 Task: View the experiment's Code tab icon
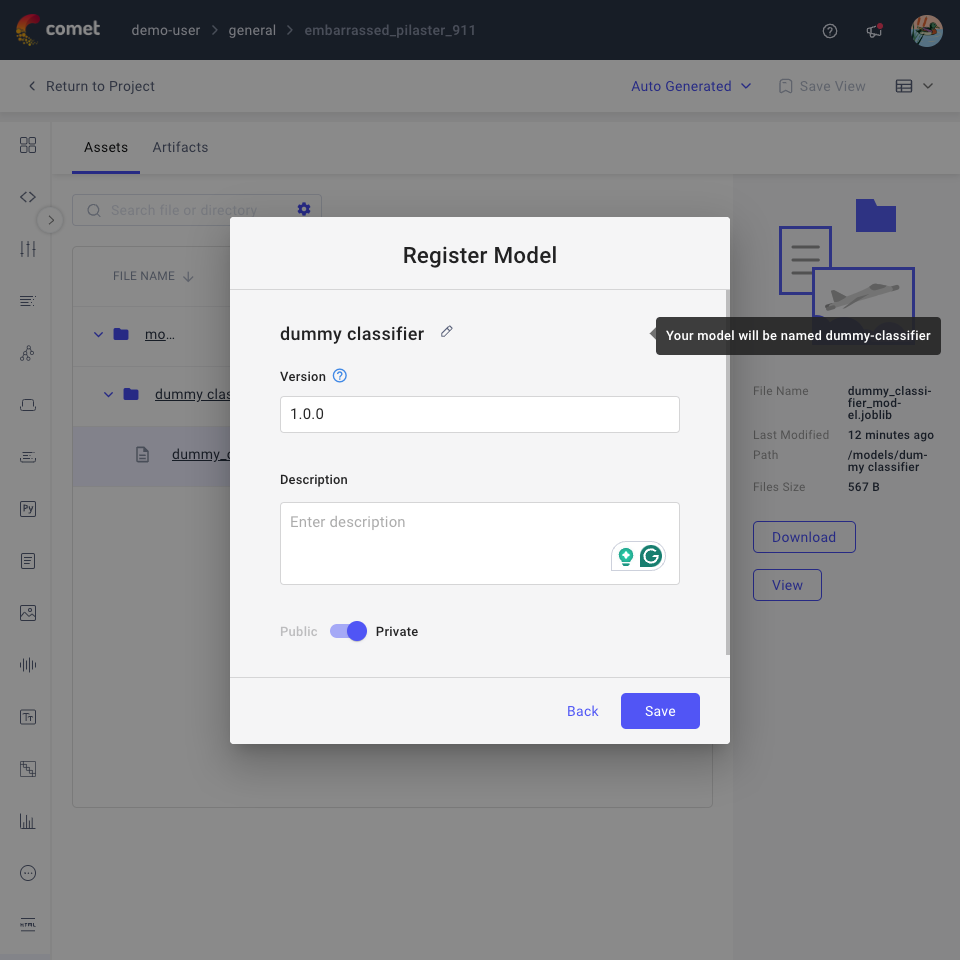click(27, 196)
